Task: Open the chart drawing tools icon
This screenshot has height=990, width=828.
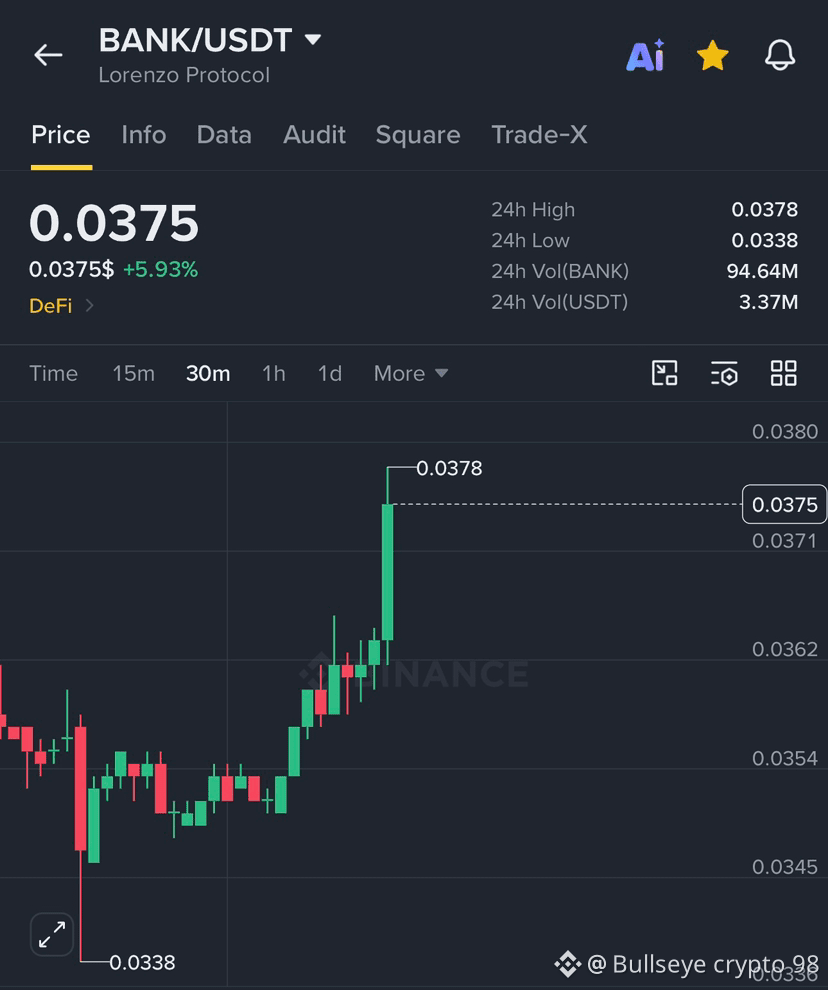Action: tap(664, 373)
